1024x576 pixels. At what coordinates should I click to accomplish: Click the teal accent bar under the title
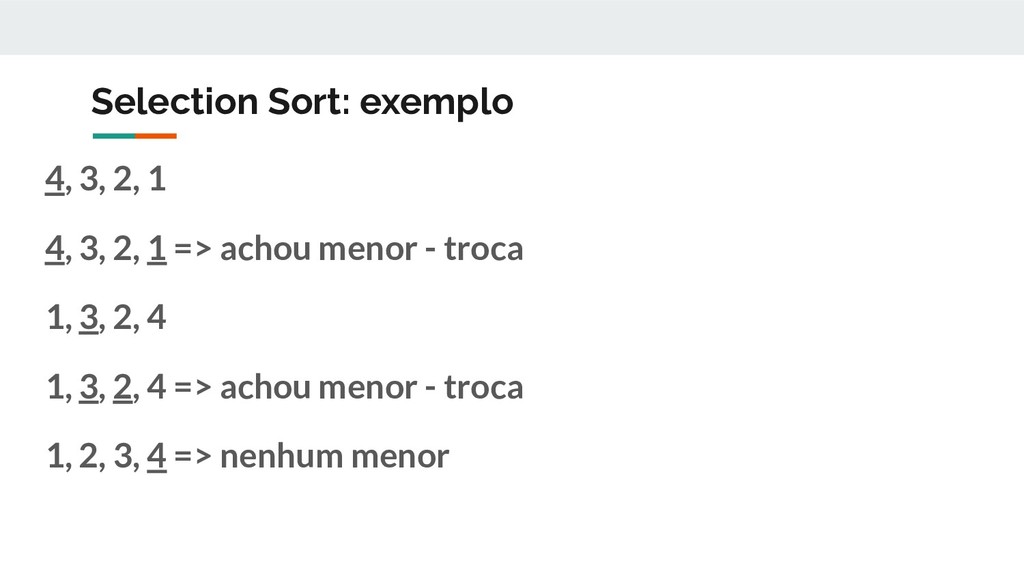[x=114, y=136]
